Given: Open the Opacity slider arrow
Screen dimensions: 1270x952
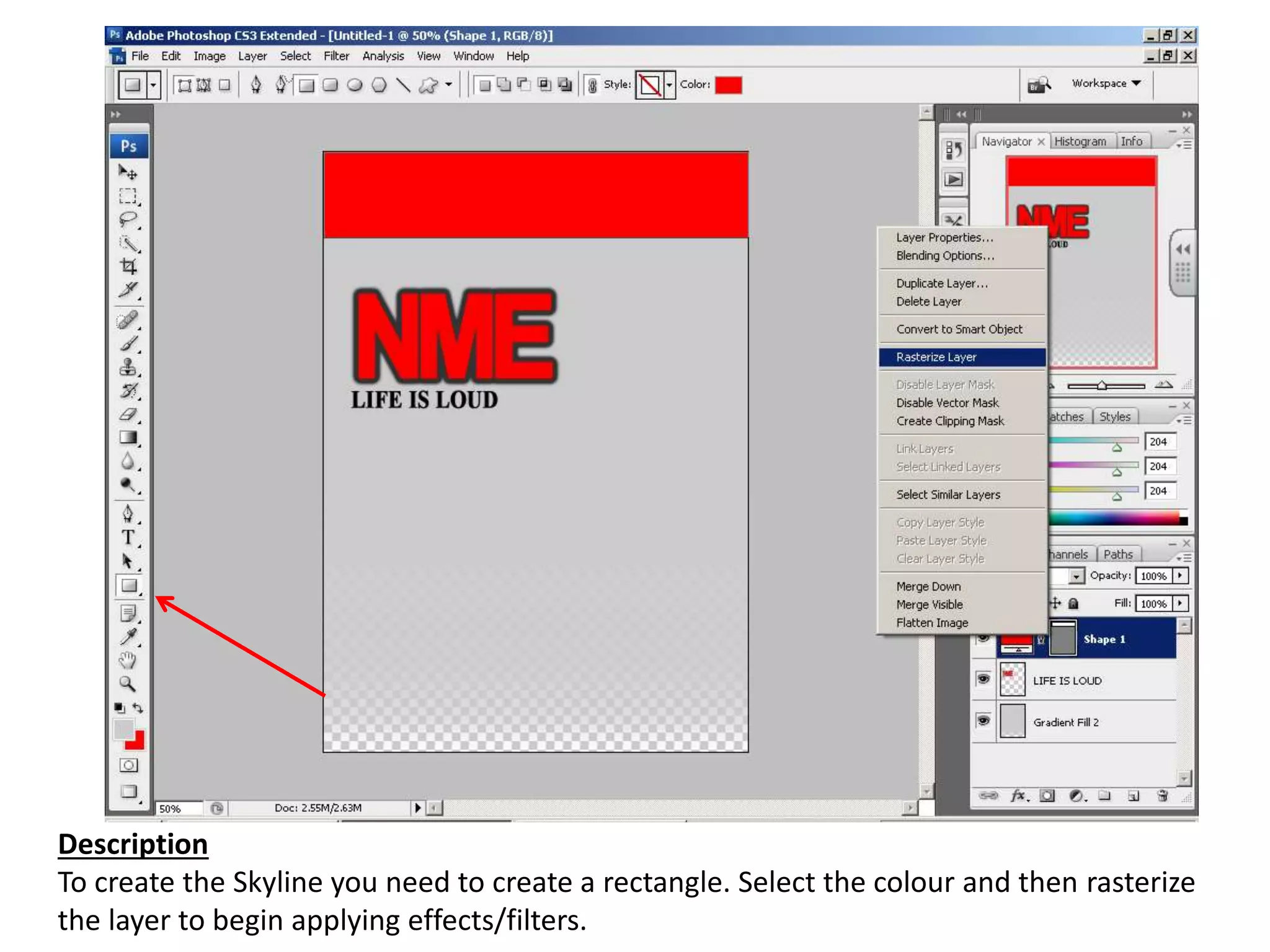Looking at the screenshot, I should [1180, 575].
